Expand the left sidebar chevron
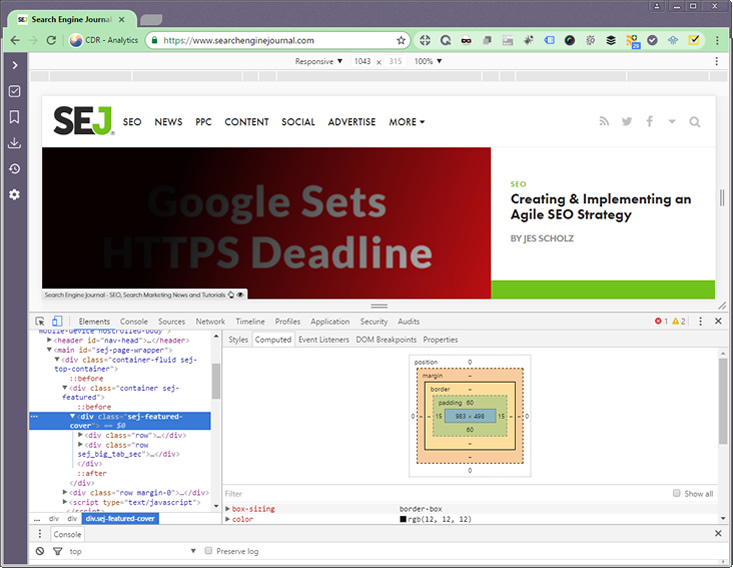Image resolution: width=733 pixels, height=568 pixels. [x=15, y=65]
